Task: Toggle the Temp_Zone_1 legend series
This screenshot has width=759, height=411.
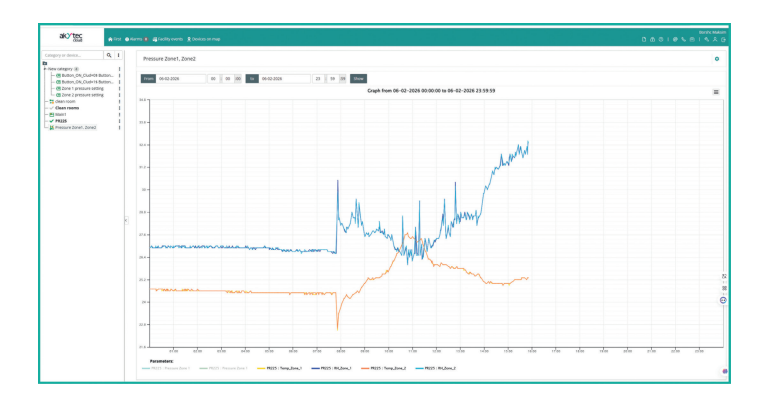Action: (279, 368)
